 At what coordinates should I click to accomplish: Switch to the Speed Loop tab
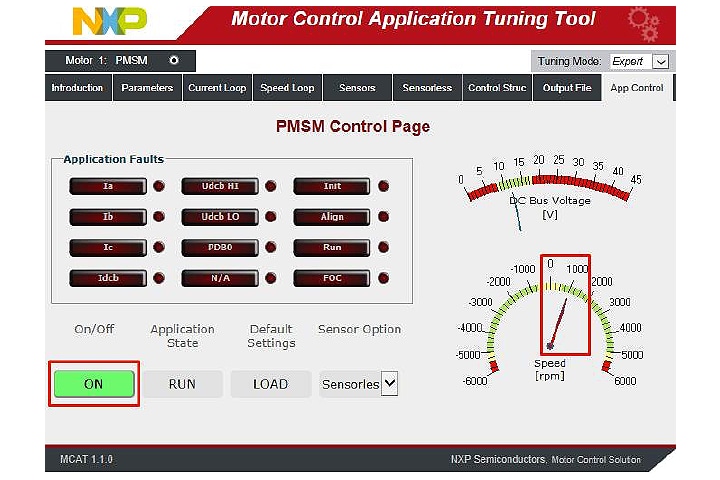pyautogui.click(x=287, y=88)
